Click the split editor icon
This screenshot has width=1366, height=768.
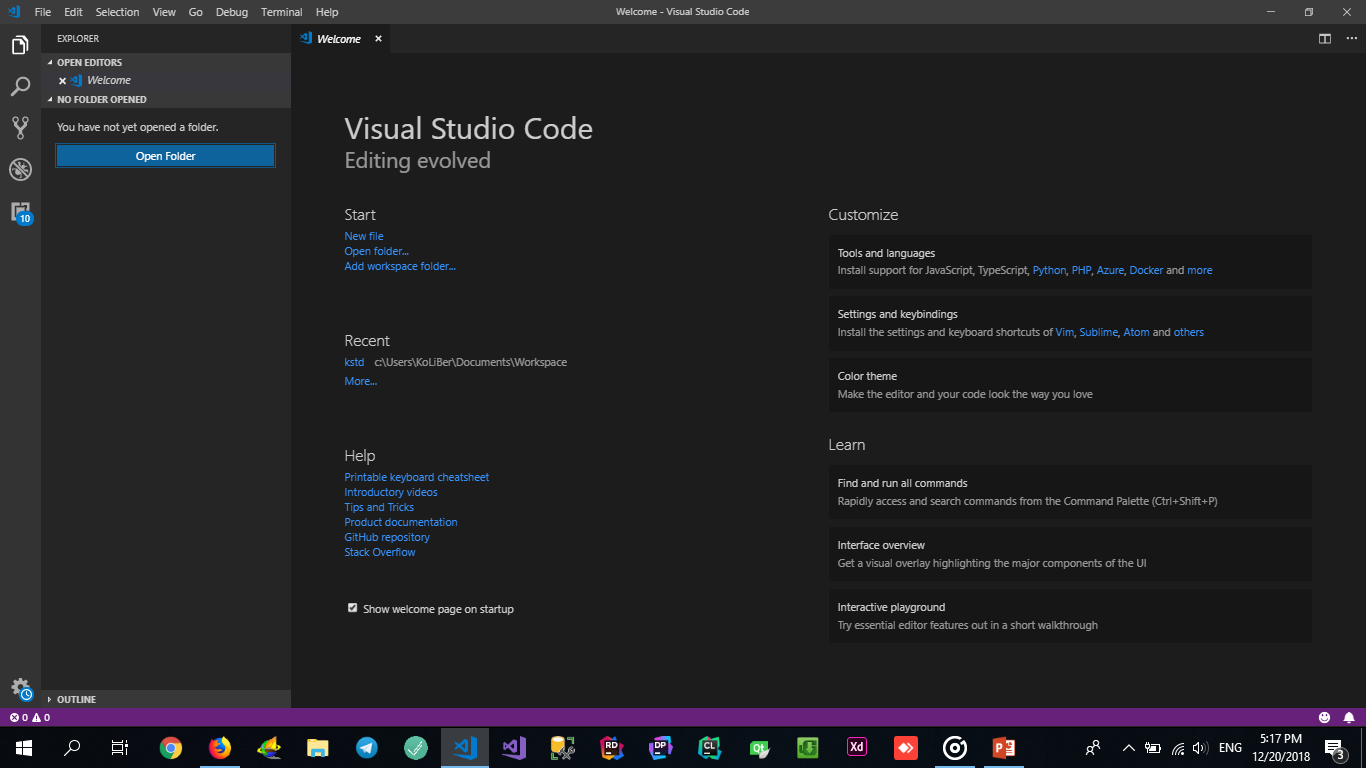click(x=1324, y=39)
